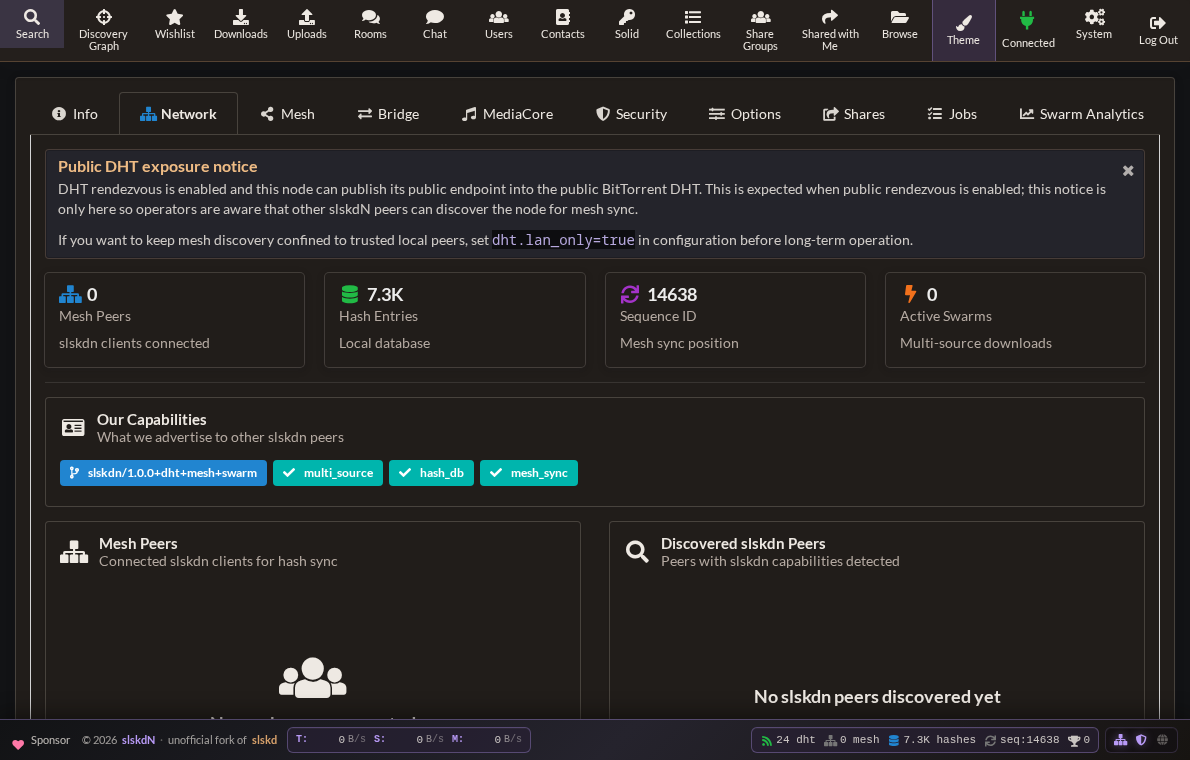
Task: Click the Sequence ID stat card
Action: pos(735,320)
